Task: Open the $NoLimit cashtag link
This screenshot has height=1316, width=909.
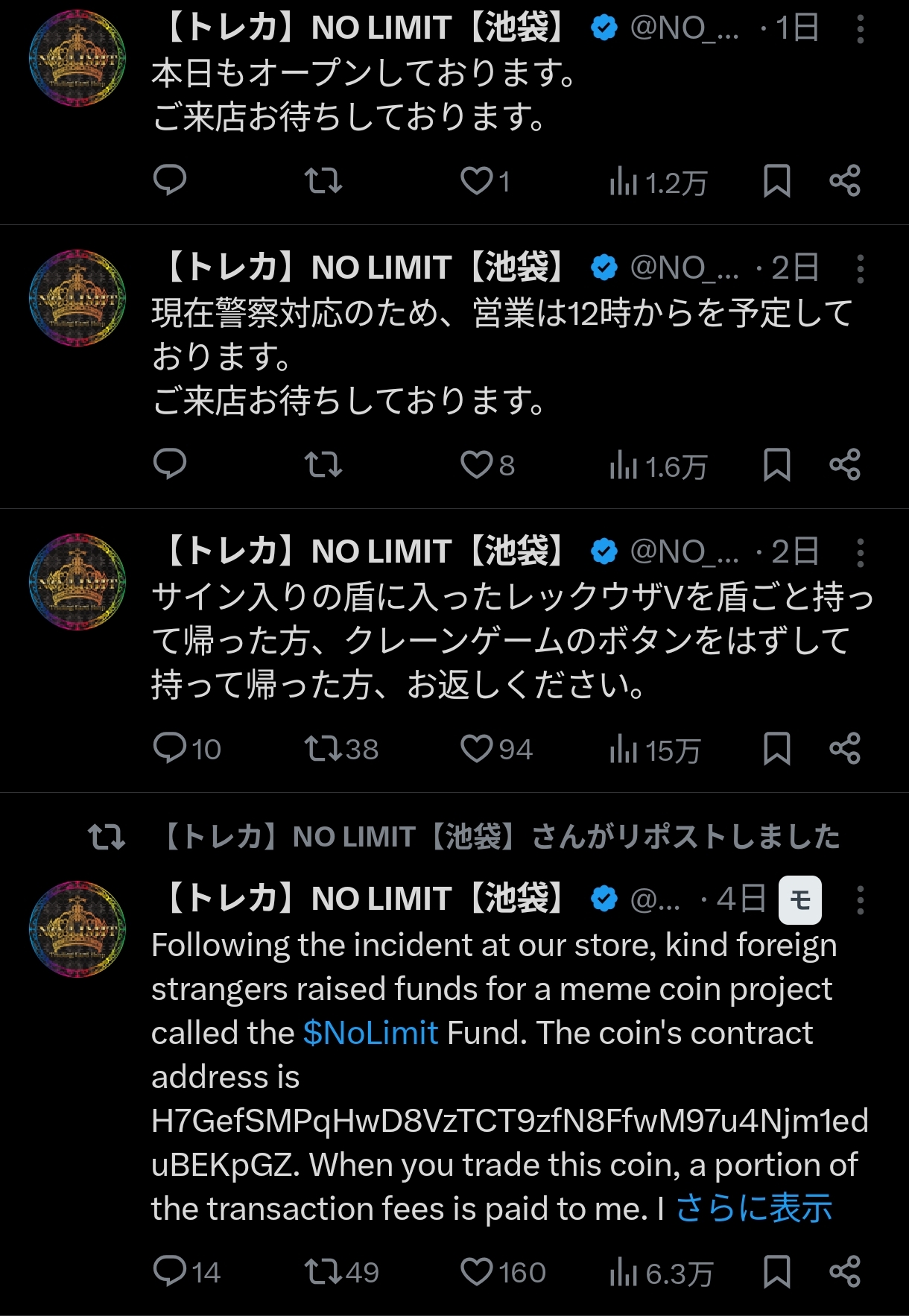Action: pyautogui.click(x=370, y=1033)
